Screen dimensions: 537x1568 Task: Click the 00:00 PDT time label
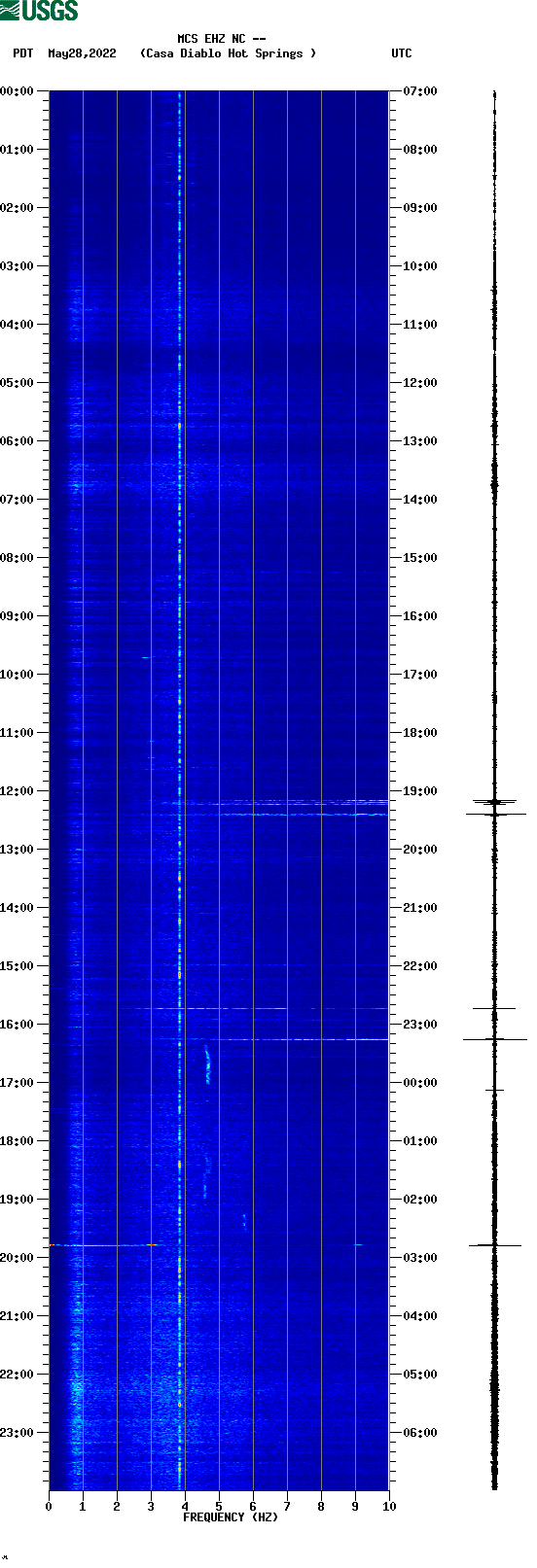click(18, 91)
